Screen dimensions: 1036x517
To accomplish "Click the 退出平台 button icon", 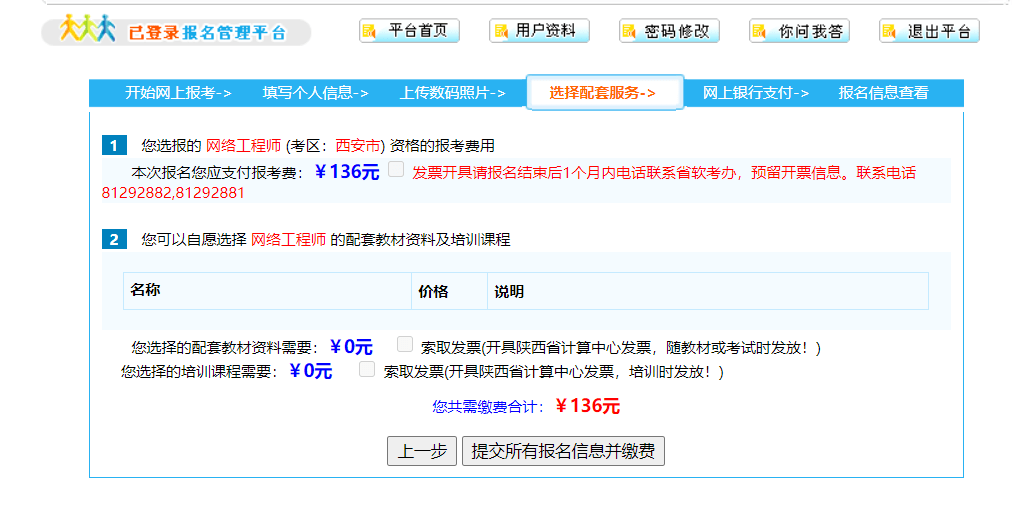I will 889,31.
